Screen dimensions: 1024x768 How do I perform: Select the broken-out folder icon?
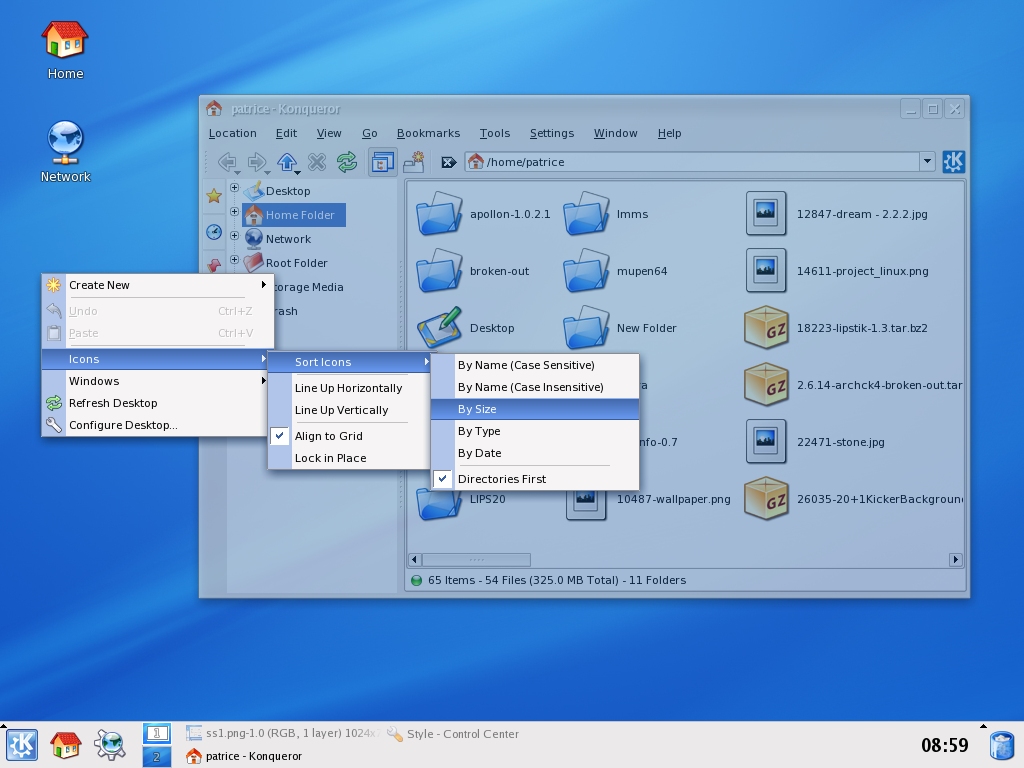click(x=439, y=270)
